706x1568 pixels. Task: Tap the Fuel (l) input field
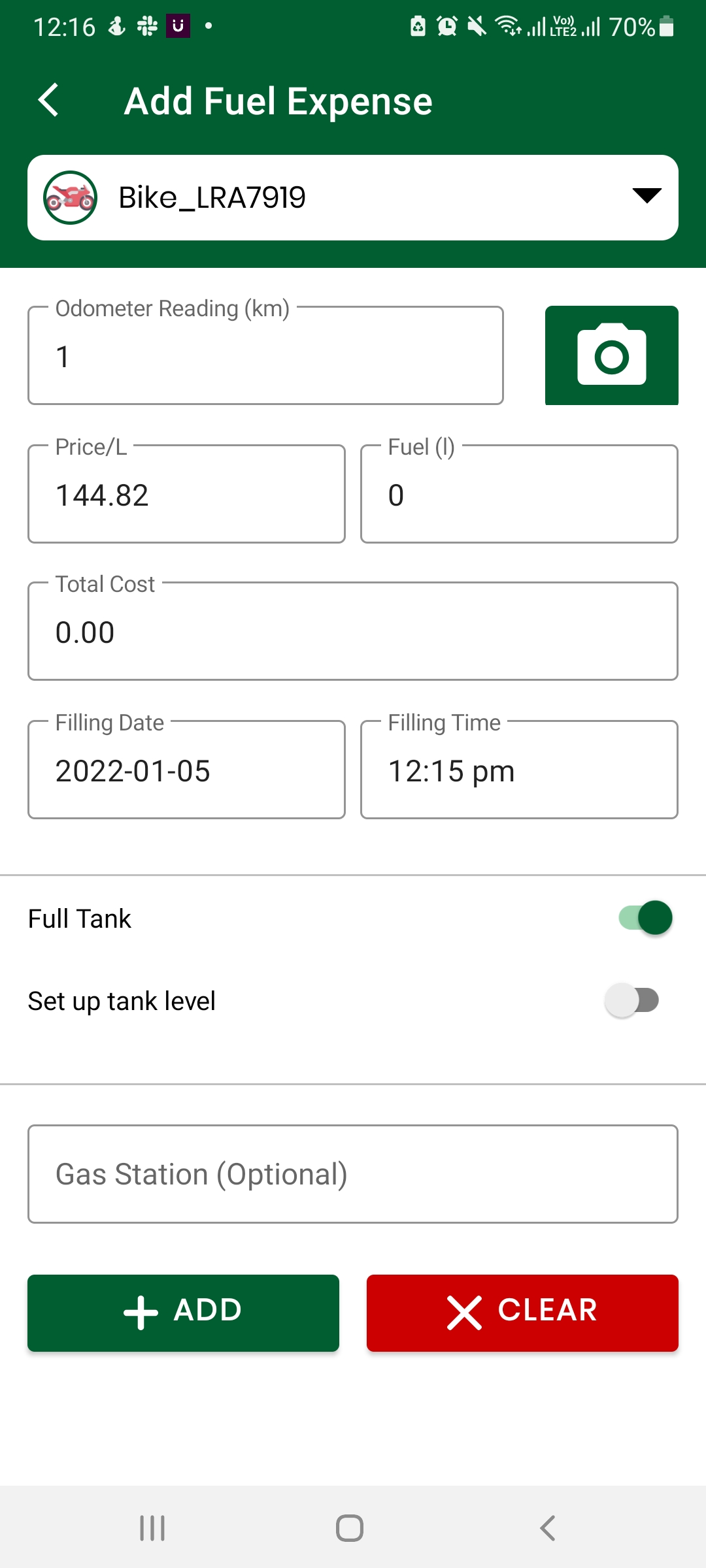point(519,494)
